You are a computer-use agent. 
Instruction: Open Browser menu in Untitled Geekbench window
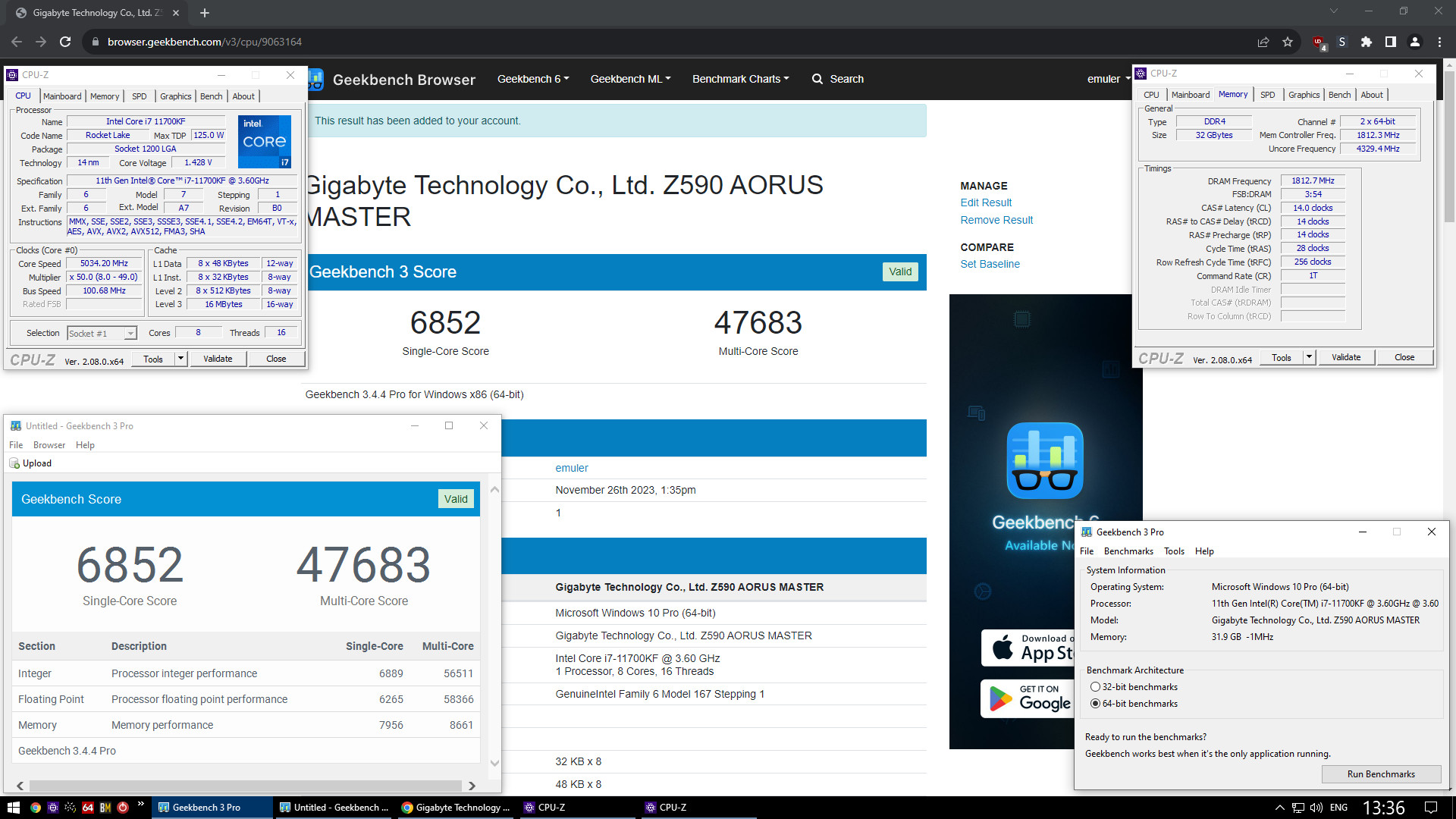pos(49,445)
